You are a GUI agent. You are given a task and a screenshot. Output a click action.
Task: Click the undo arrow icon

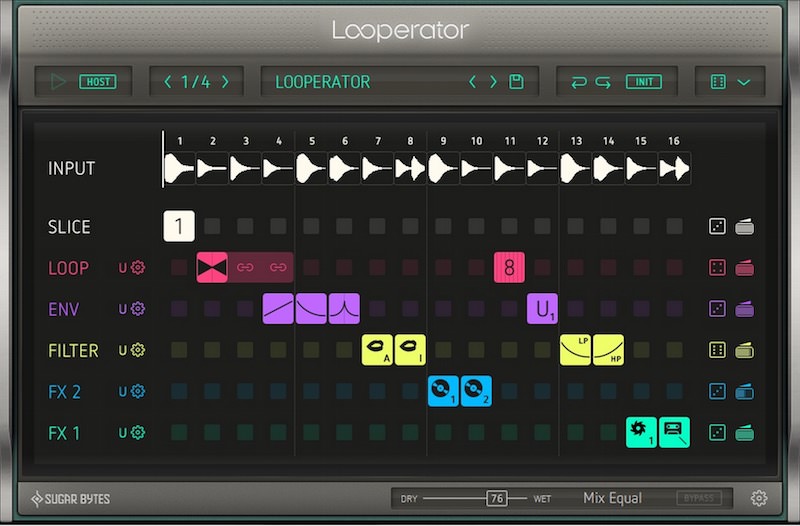pyautogui.click(x=579, y=82)
